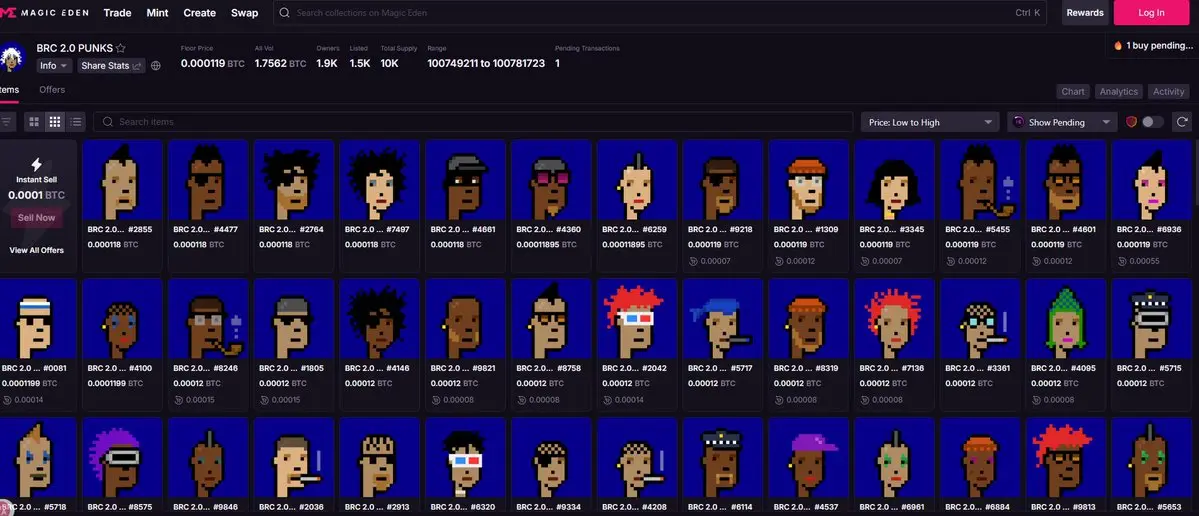Open punk #4477 thumbnail

(x=208, y=180)
